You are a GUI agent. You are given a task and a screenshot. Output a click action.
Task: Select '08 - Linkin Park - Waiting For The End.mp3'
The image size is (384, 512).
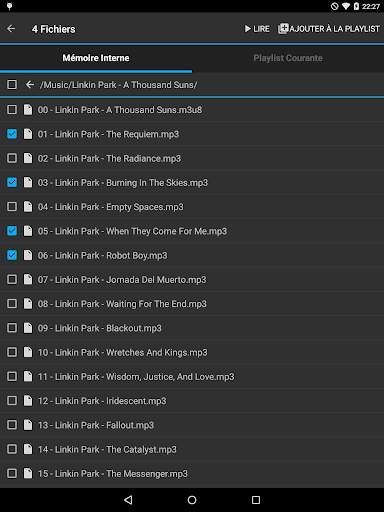[x=122, y=304]
